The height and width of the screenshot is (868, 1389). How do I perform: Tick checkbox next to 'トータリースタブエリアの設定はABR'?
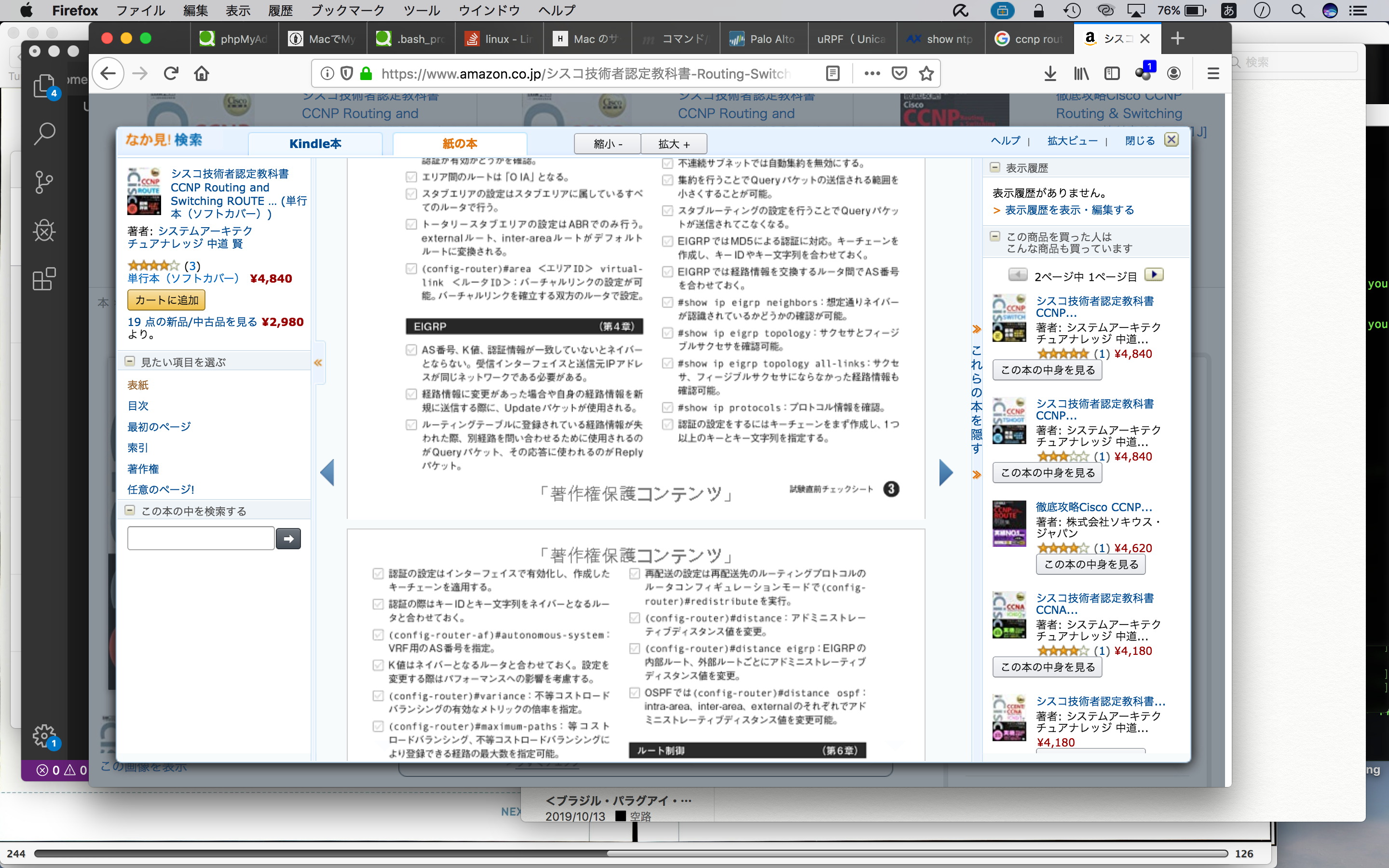[x=411, y=224]
